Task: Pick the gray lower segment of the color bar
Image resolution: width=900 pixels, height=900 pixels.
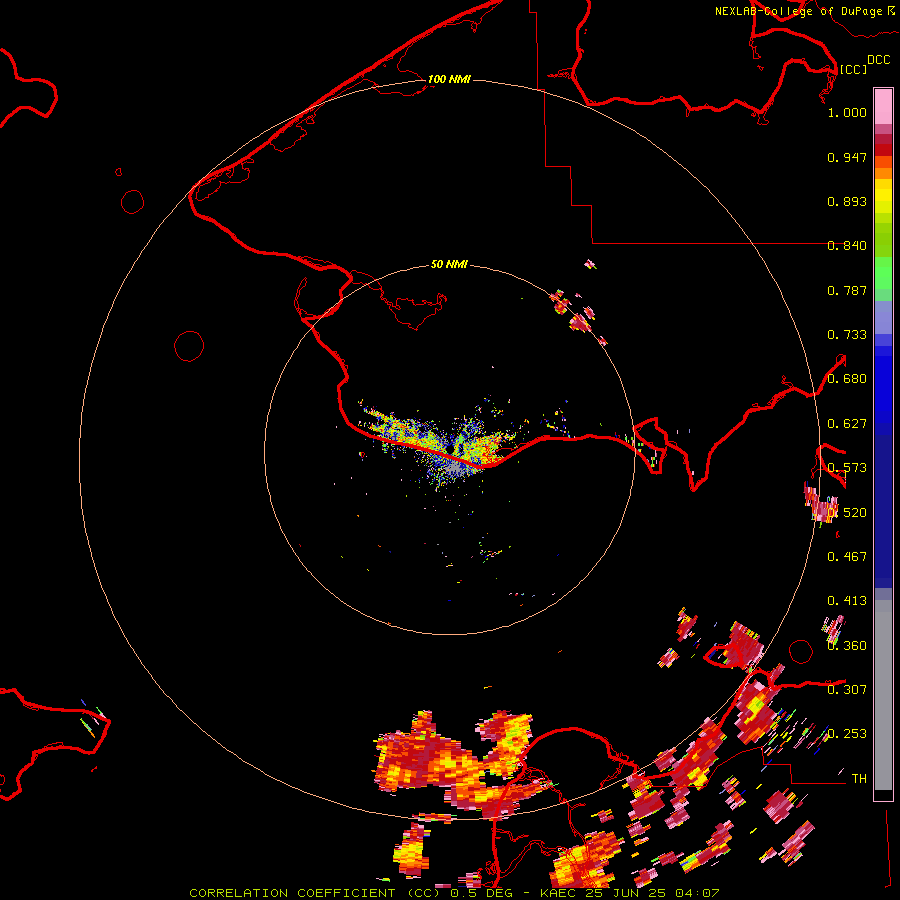Action: (883, 695)
